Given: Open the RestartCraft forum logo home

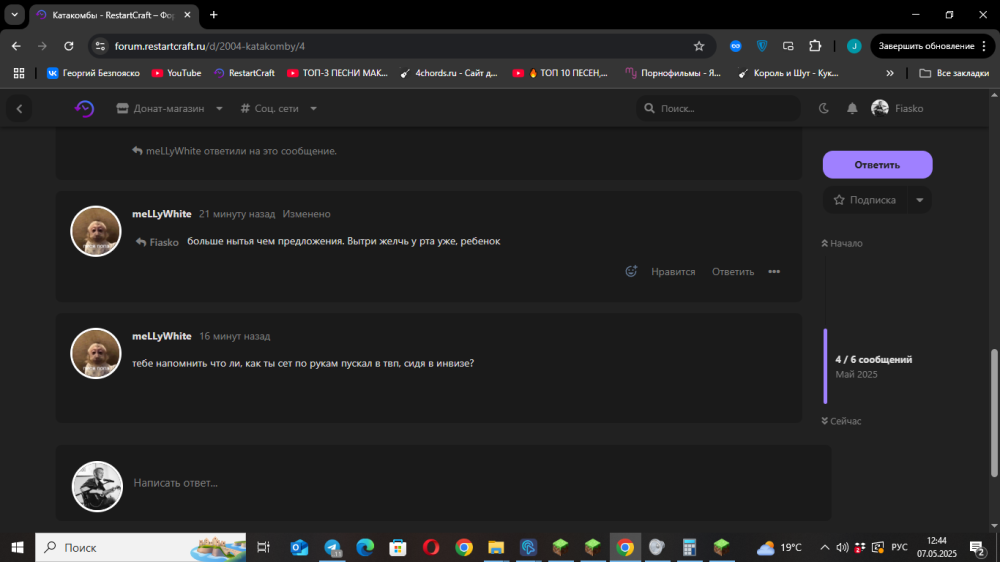Looking at the screenshot, I should click(x=84, y=108).
